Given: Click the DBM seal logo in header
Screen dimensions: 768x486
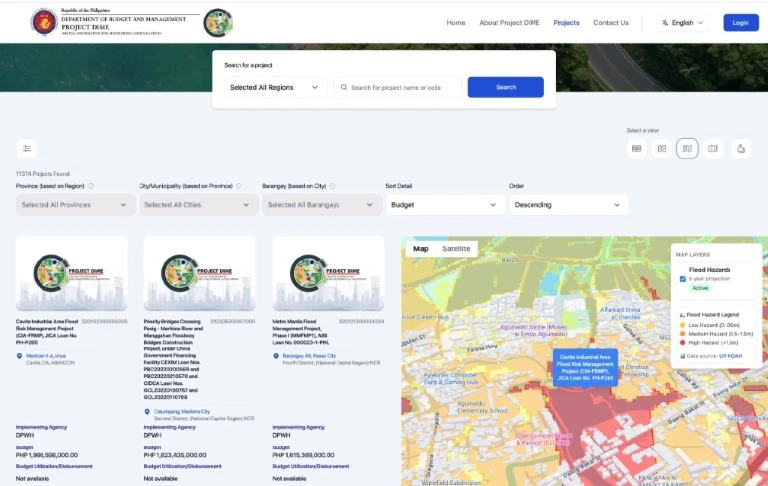Looking at the screenshot, I should tap(44, 23).
